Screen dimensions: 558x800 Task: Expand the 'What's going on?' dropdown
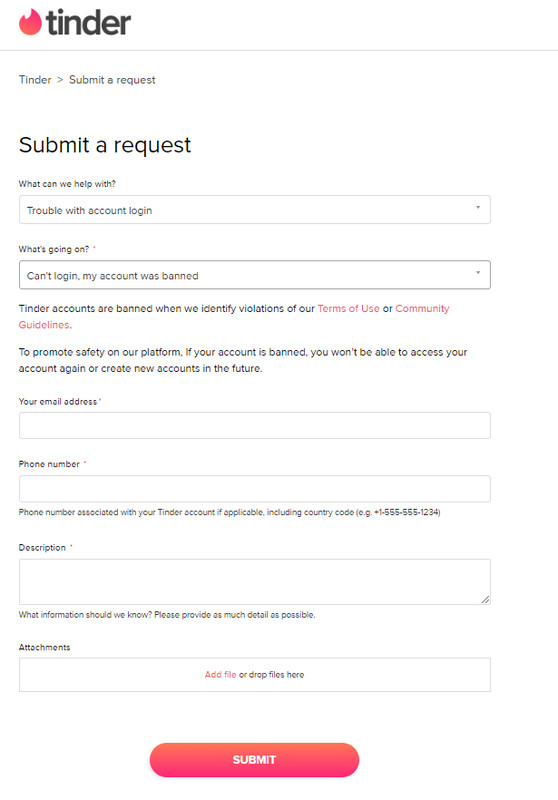point(255,275)
